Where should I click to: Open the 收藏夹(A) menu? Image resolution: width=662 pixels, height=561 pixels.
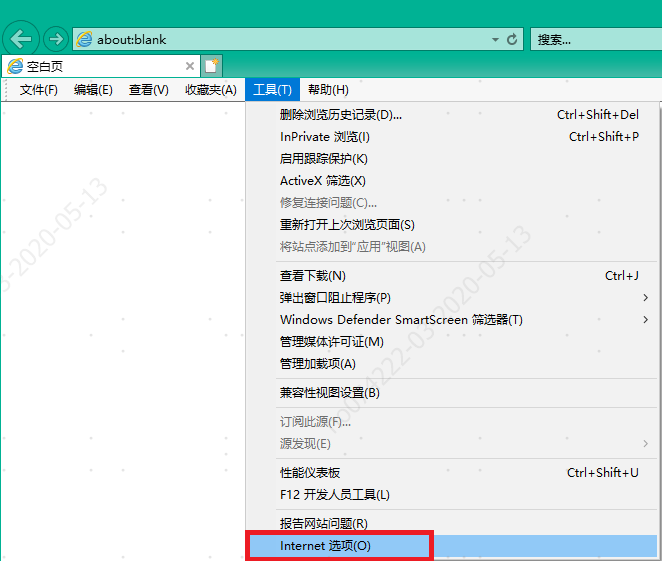[211, 89]
